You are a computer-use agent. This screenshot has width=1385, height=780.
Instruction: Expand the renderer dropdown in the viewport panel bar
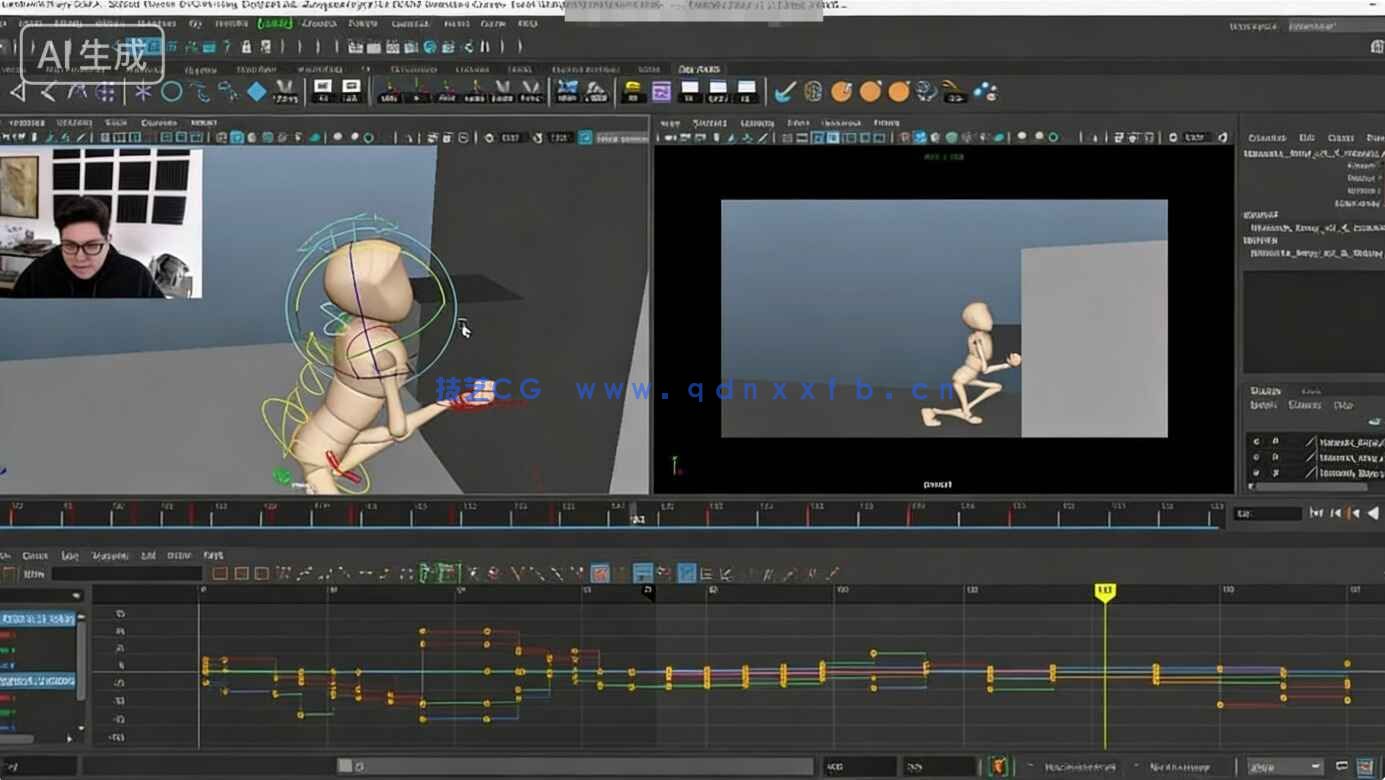tap(837, 125)
